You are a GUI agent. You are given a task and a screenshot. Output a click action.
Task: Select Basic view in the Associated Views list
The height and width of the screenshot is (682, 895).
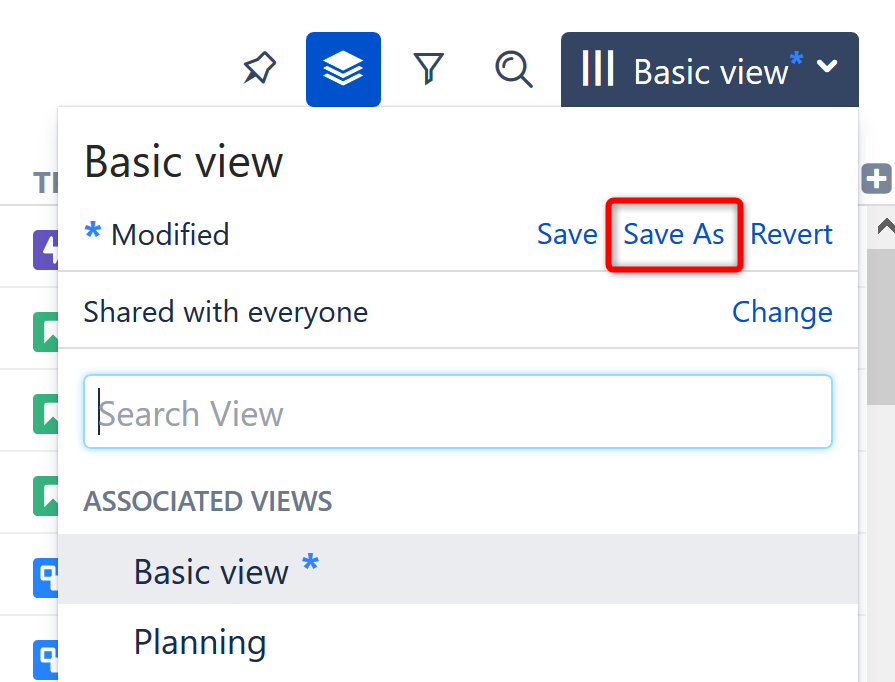tap(211, 571)
